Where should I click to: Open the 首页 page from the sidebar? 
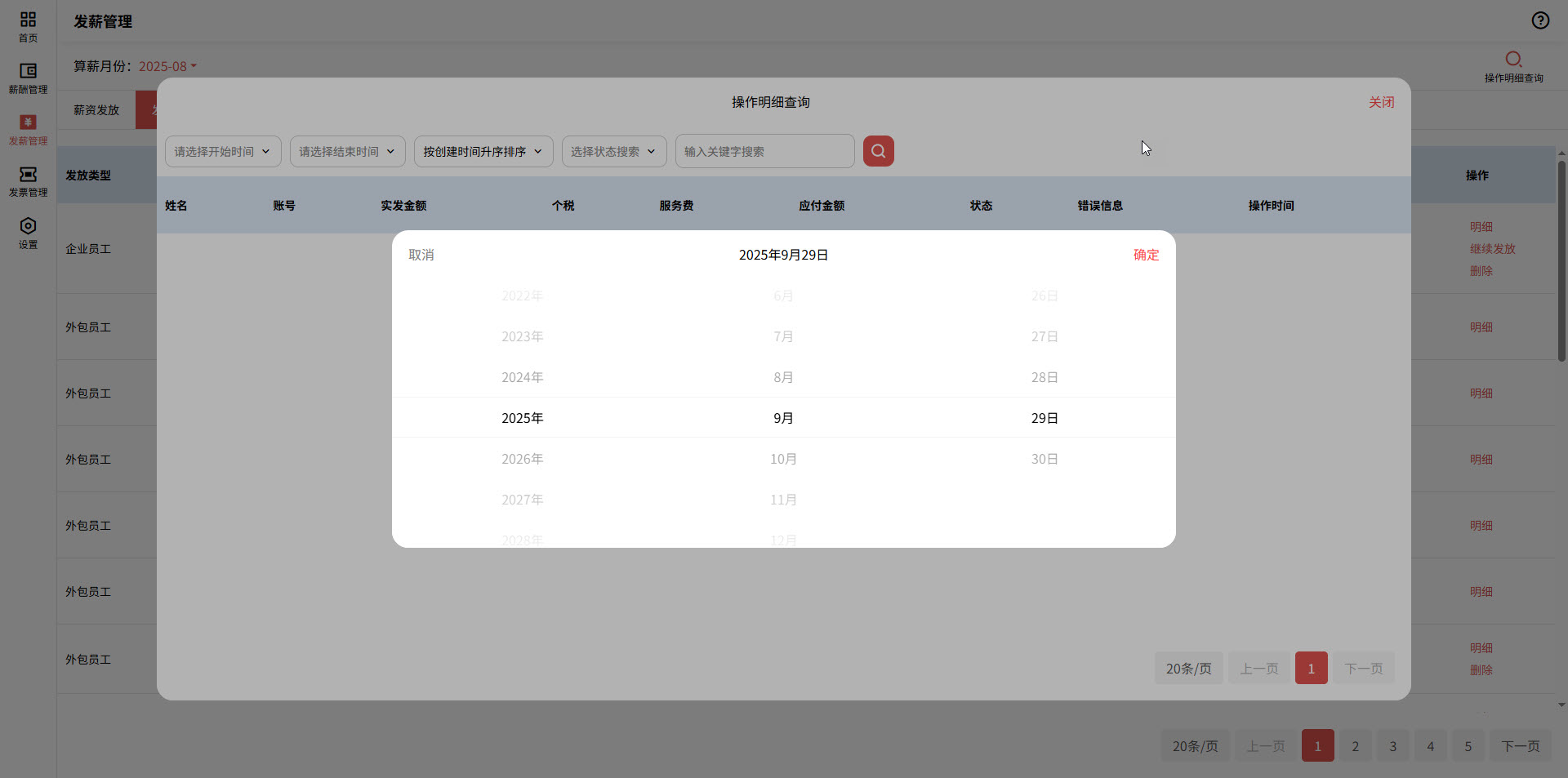pyautogui.click(x=28, y=24)
